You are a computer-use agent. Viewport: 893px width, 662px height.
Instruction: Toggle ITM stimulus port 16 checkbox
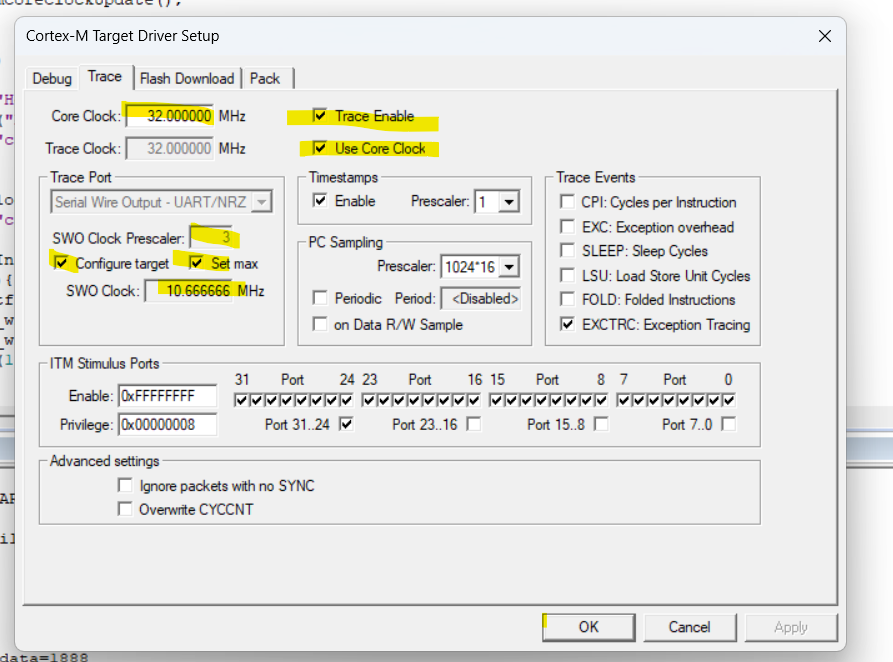(x=474, y=401)
